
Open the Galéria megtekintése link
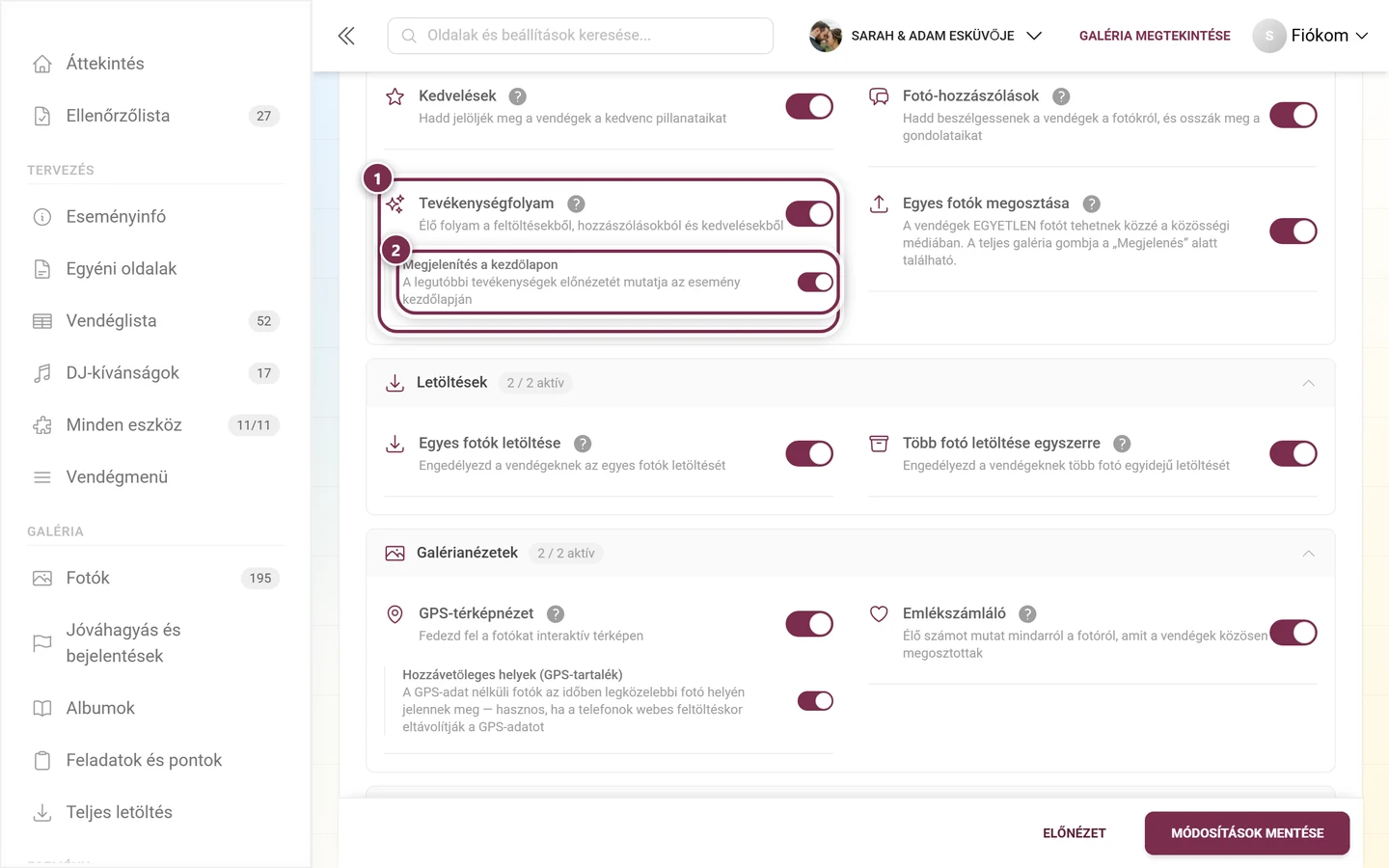tap(1155, 36)
